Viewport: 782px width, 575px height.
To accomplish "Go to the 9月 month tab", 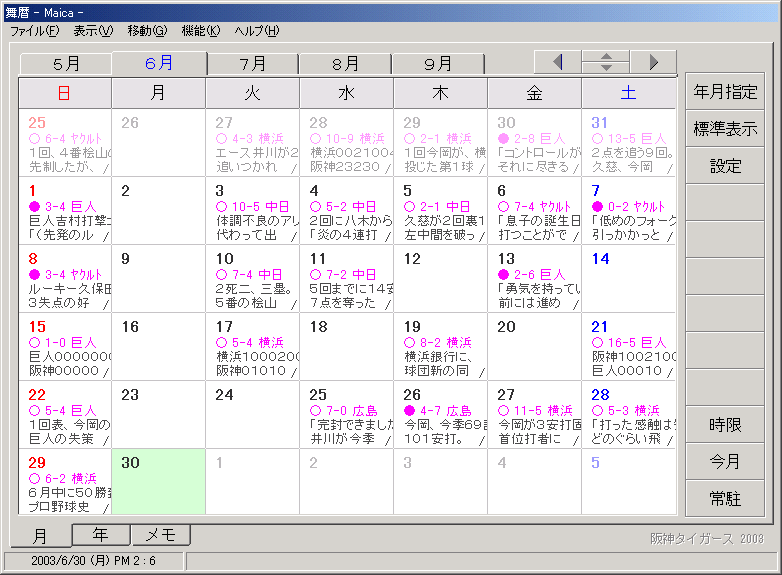I will click(x=438, y=64).
